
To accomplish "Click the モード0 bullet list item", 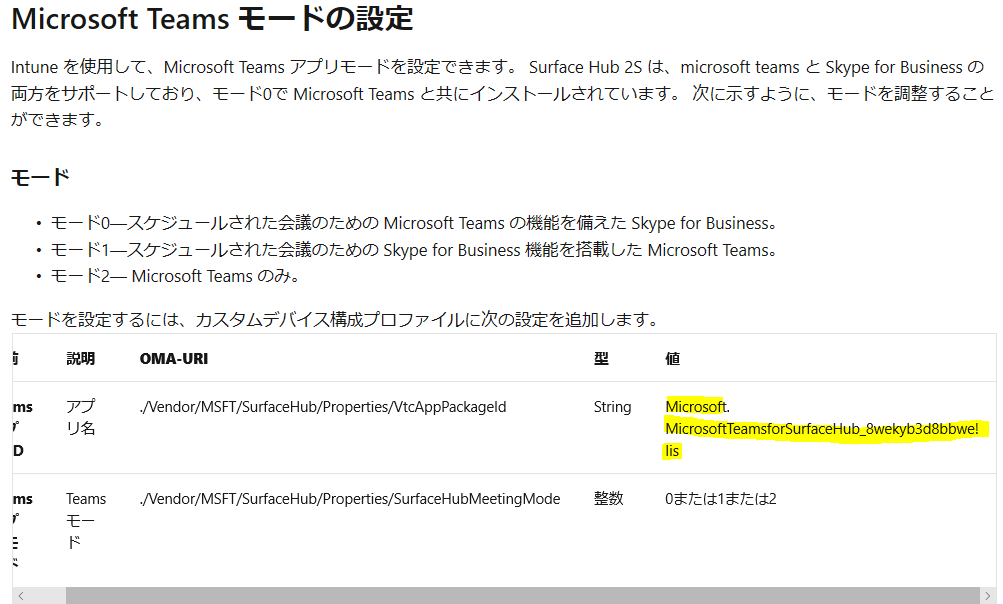I will (414, 223).
